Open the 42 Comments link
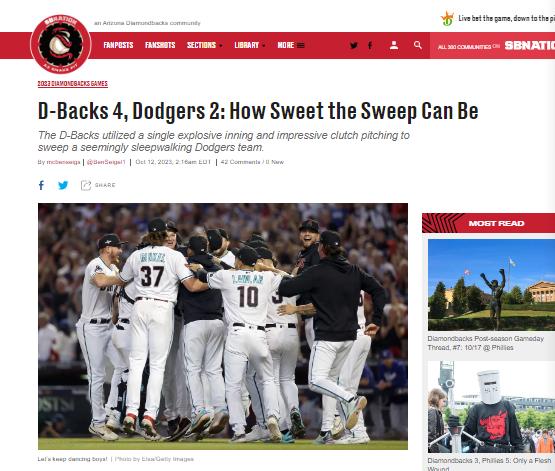Viewport: 555px width, 471px height. tap(240, 162)
